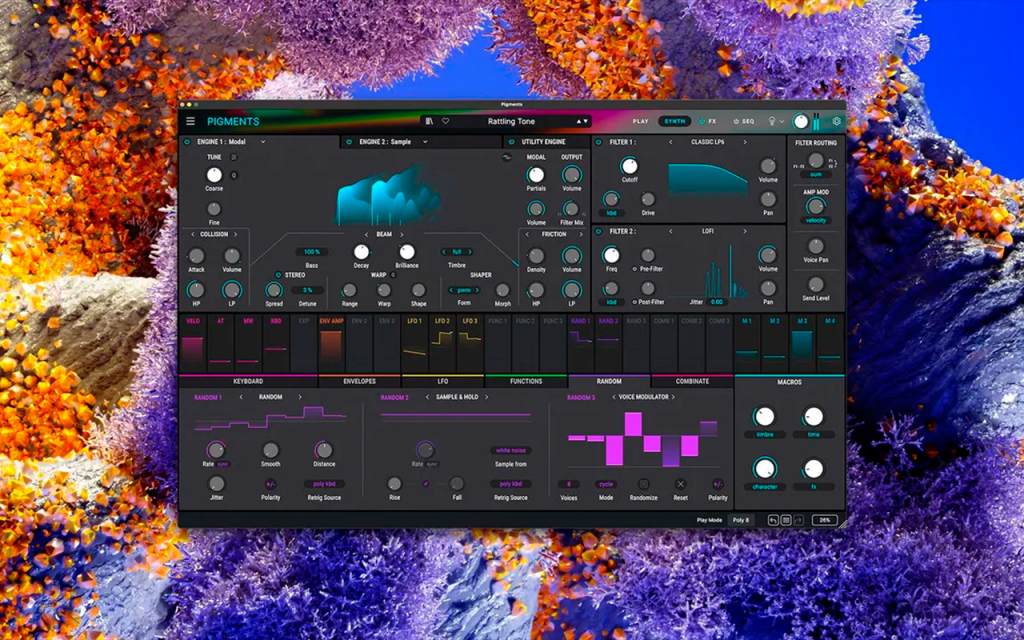Open the KEYBOARD modulation tab
Screen dimensions: 1024x640
point(248,381)
